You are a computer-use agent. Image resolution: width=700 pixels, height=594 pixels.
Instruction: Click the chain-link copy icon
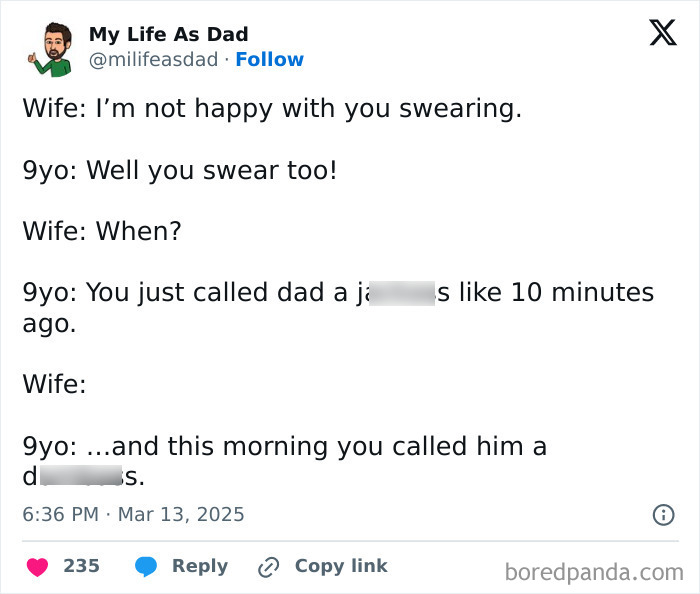point(267,566)
